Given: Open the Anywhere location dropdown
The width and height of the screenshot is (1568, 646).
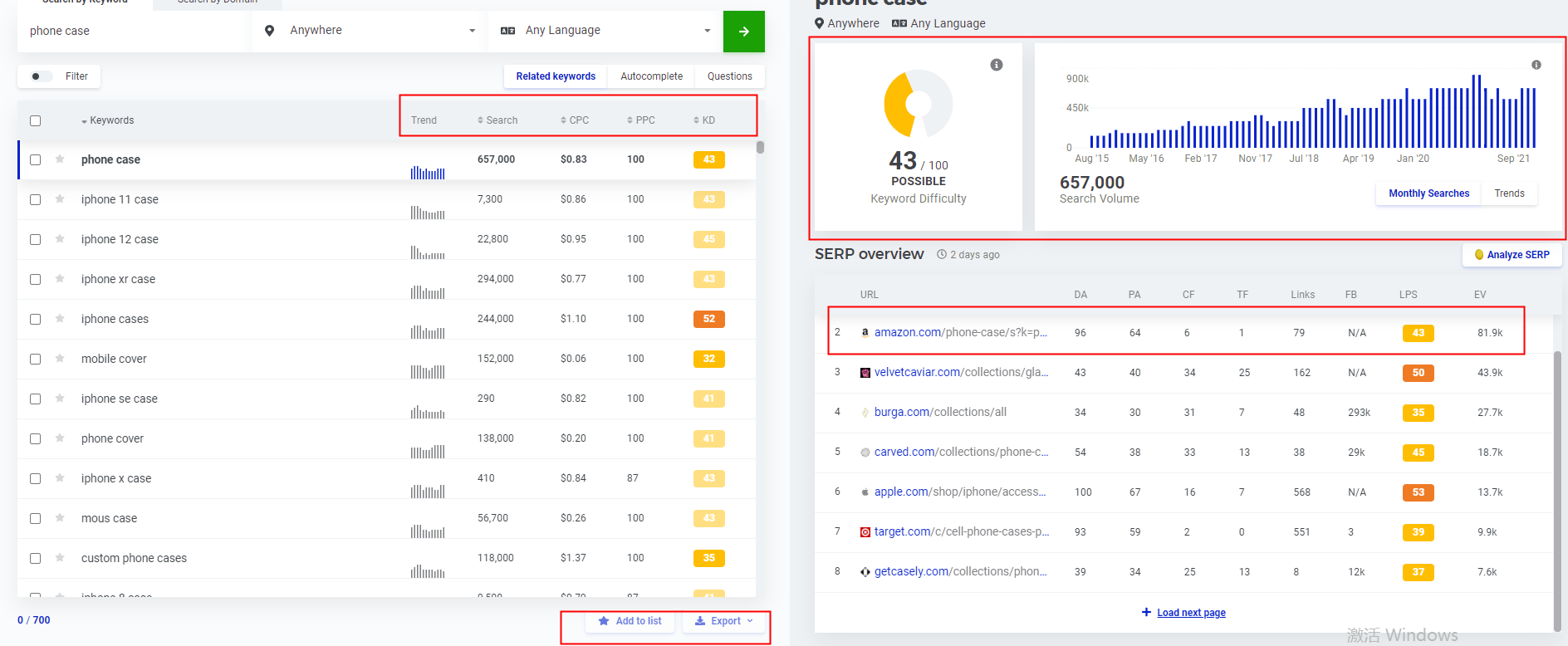Looking at the screenshot, I should [x=381, y=31].
